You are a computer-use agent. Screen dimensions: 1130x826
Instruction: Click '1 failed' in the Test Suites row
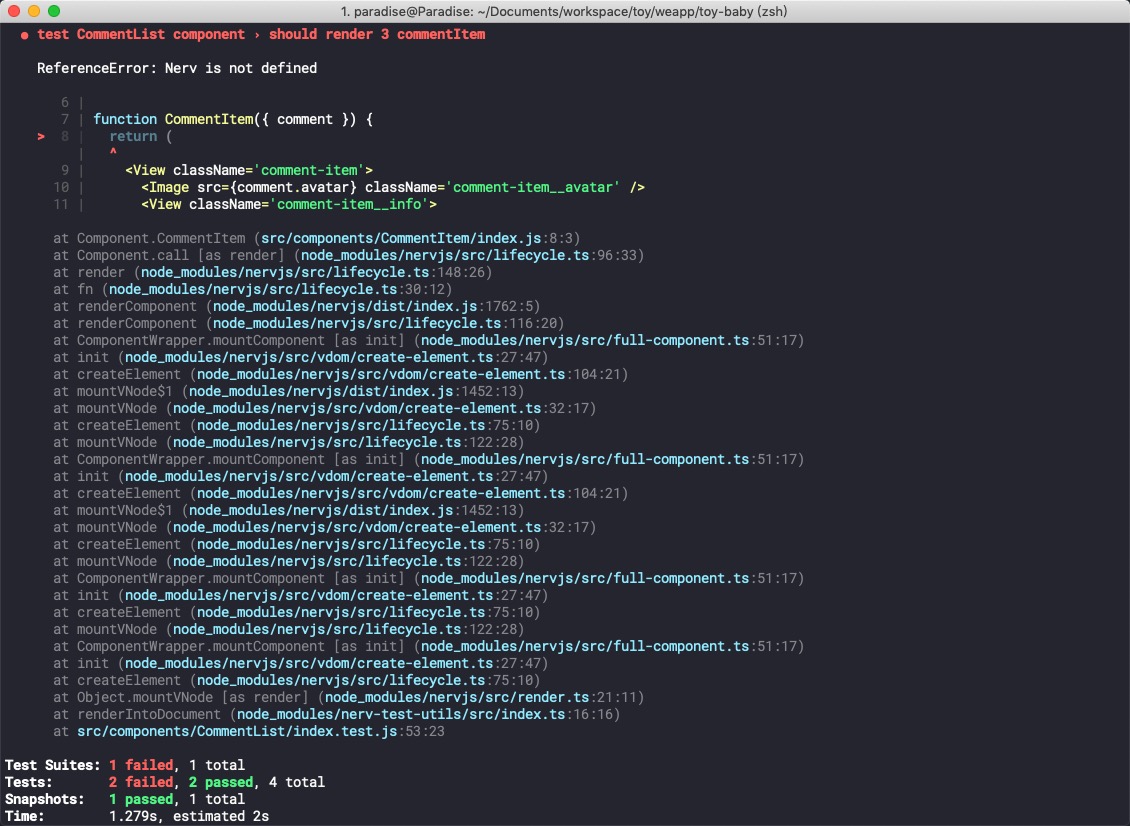[x=141, y=765]
